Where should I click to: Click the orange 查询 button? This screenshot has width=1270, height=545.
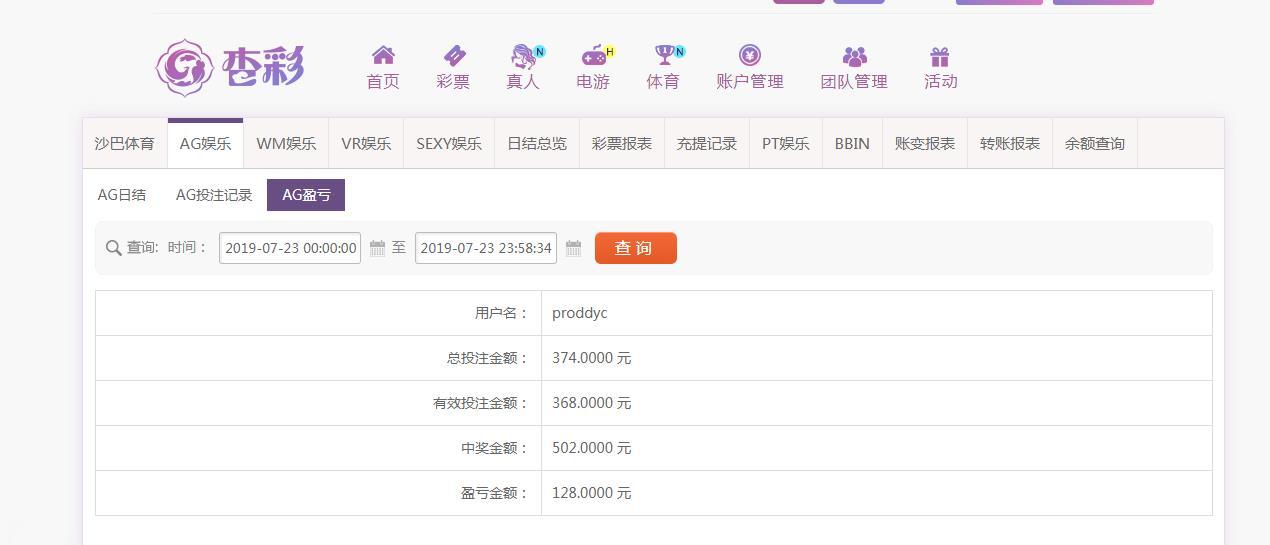(x=636, y=248)
